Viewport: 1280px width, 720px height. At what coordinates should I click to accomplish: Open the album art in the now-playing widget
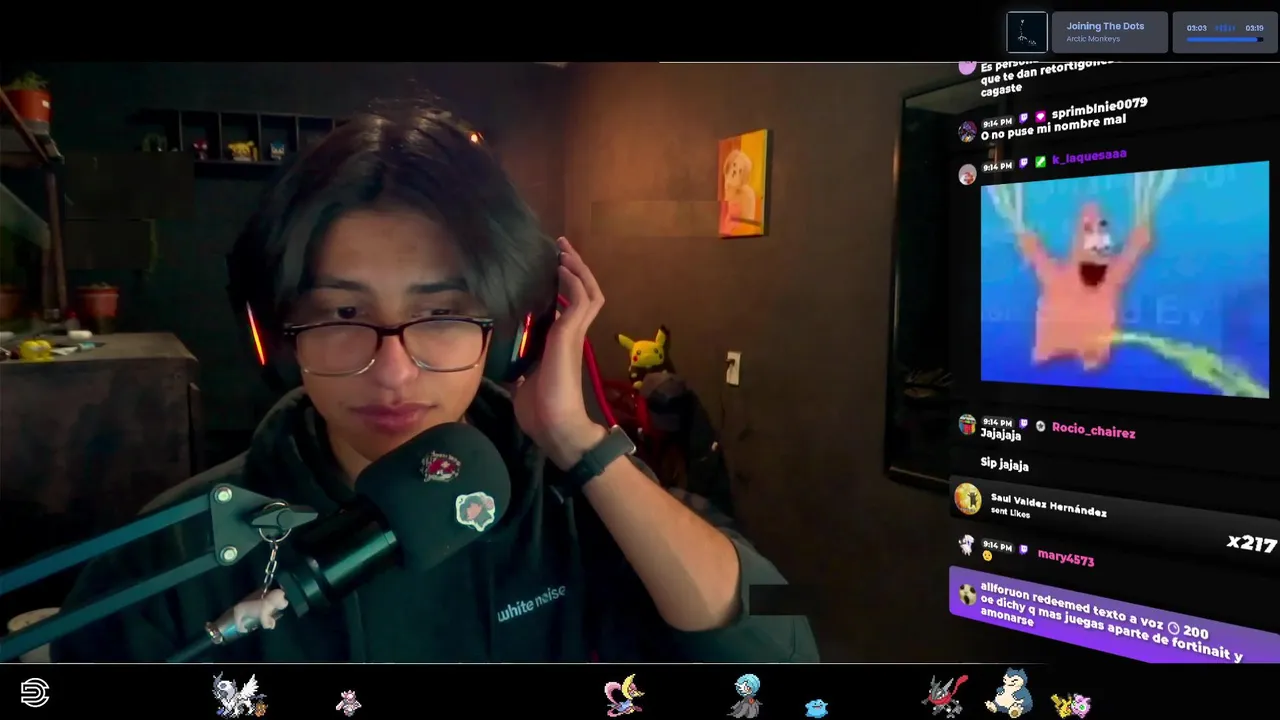point(1027,32)
